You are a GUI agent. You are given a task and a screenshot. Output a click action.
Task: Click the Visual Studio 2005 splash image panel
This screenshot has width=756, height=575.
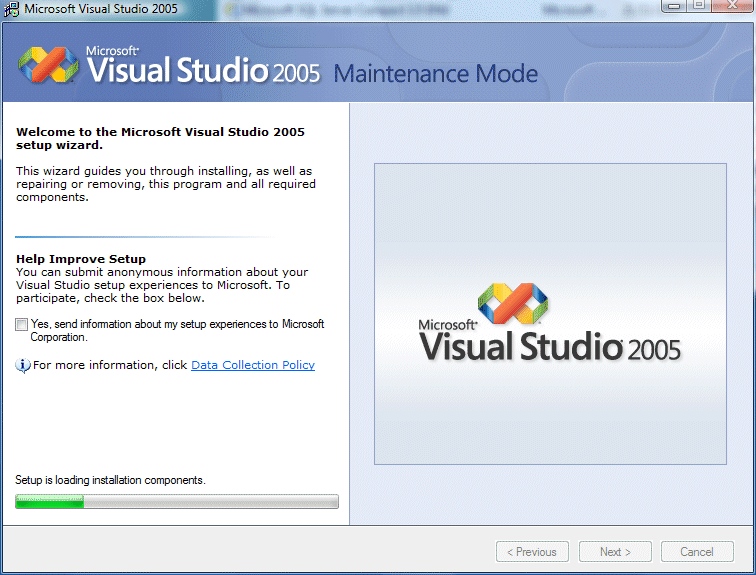click(550, 314)
